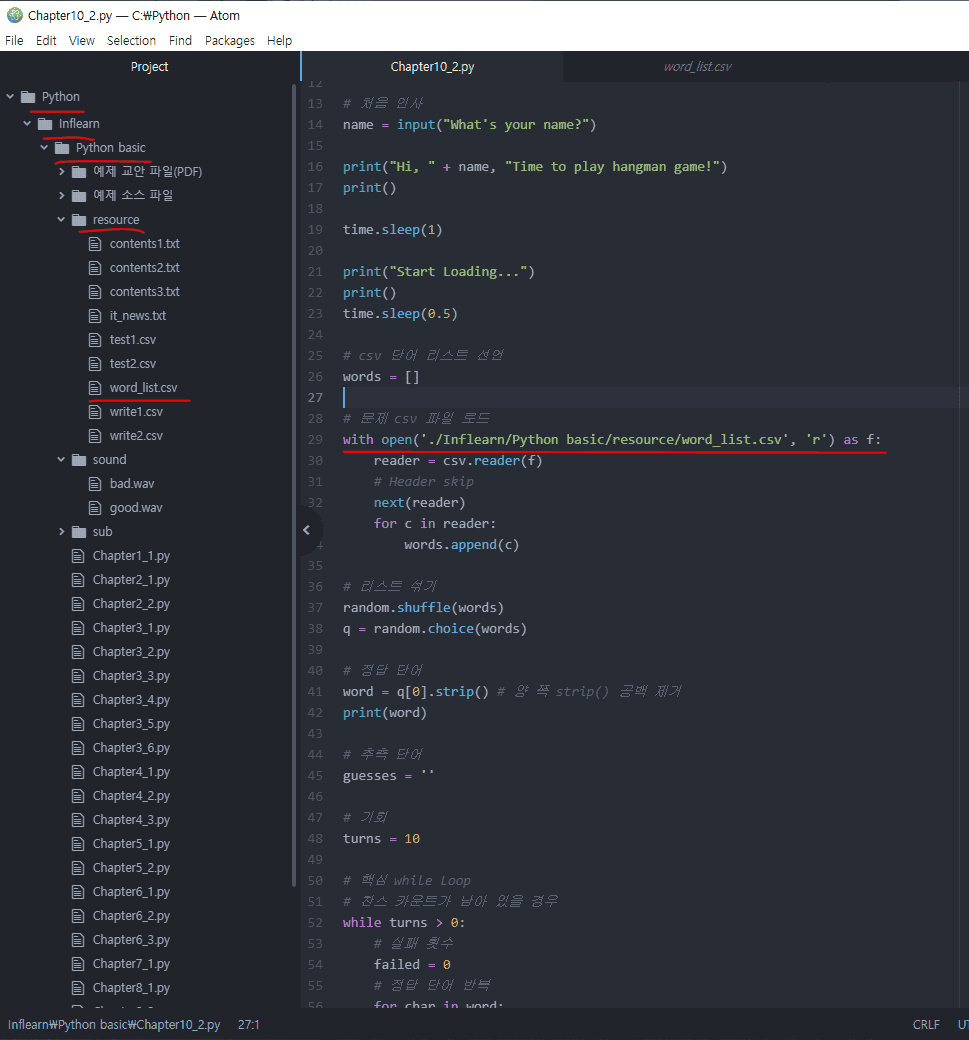This screenshot has width=969, height=1040.
Task: Open Chapter7_1.py from the tree
Action: pyautogui.click(x=131, y=964)
